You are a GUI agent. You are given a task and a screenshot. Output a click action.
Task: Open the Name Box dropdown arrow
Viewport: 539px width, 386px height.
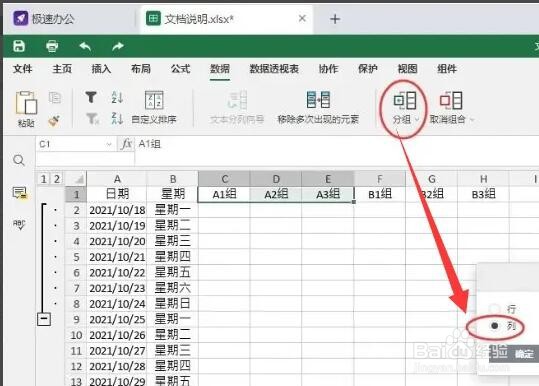point(109,144)
